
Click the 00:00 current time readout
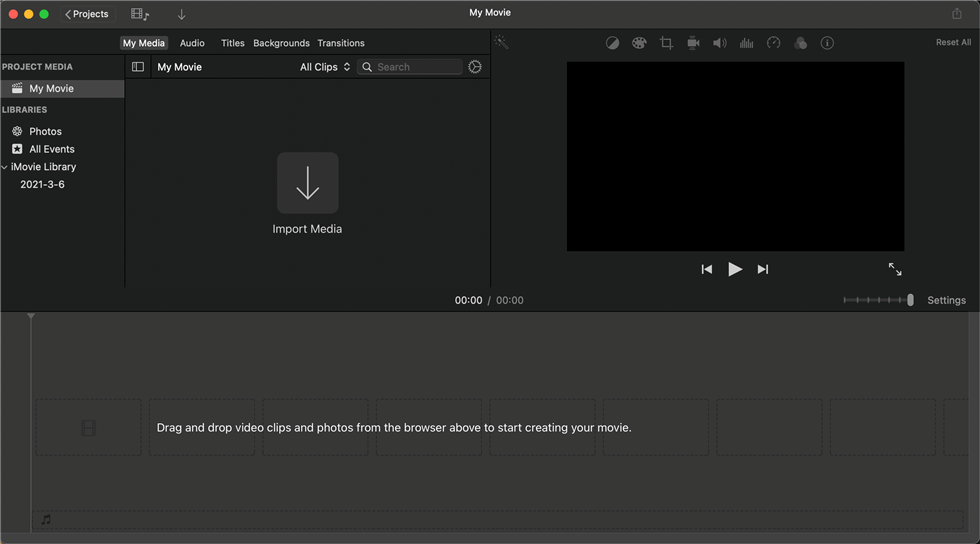tap(468, 300)
